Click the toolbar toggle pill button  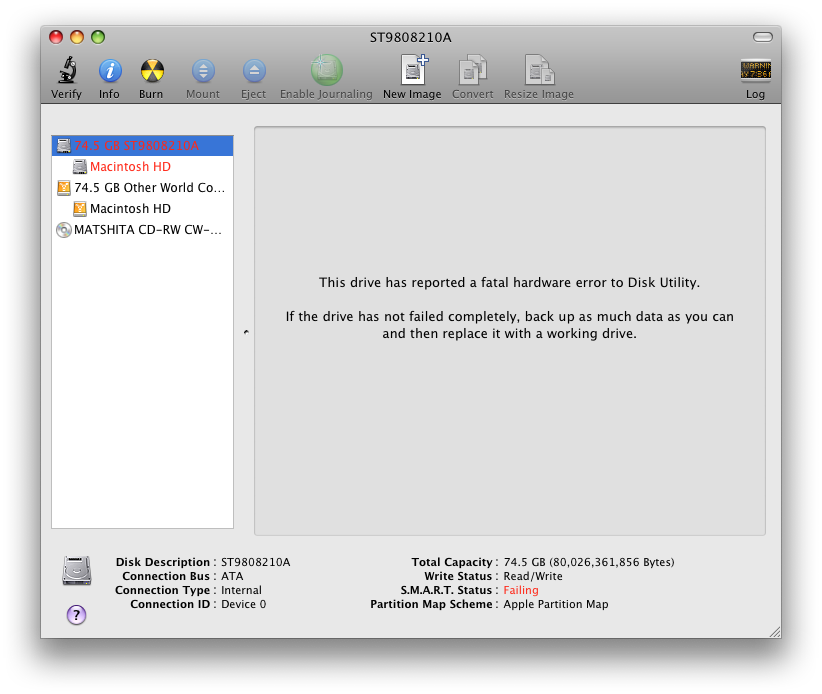tap(763, 37)
